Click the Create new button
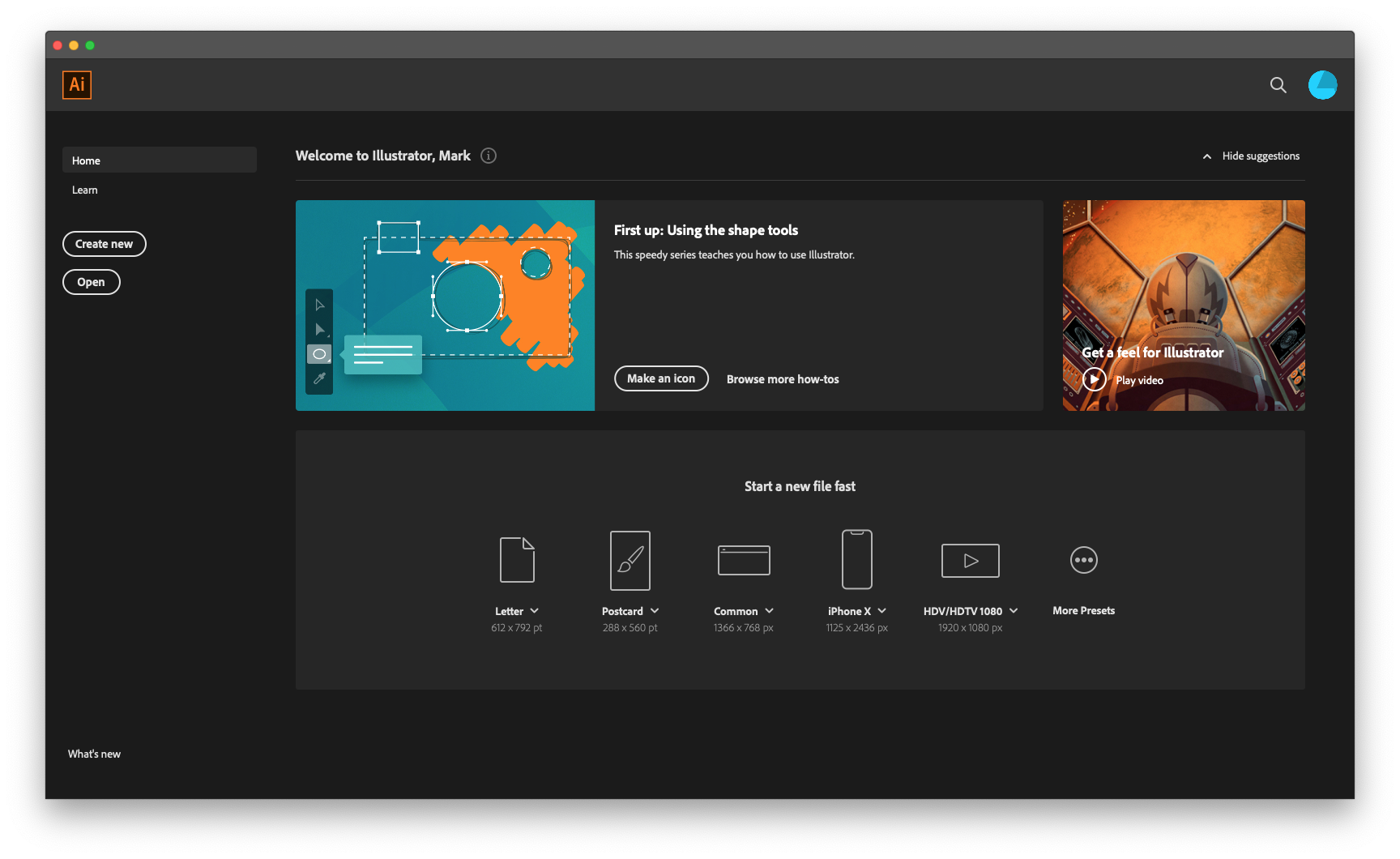 pyautogui.click(x=105, y=244)
